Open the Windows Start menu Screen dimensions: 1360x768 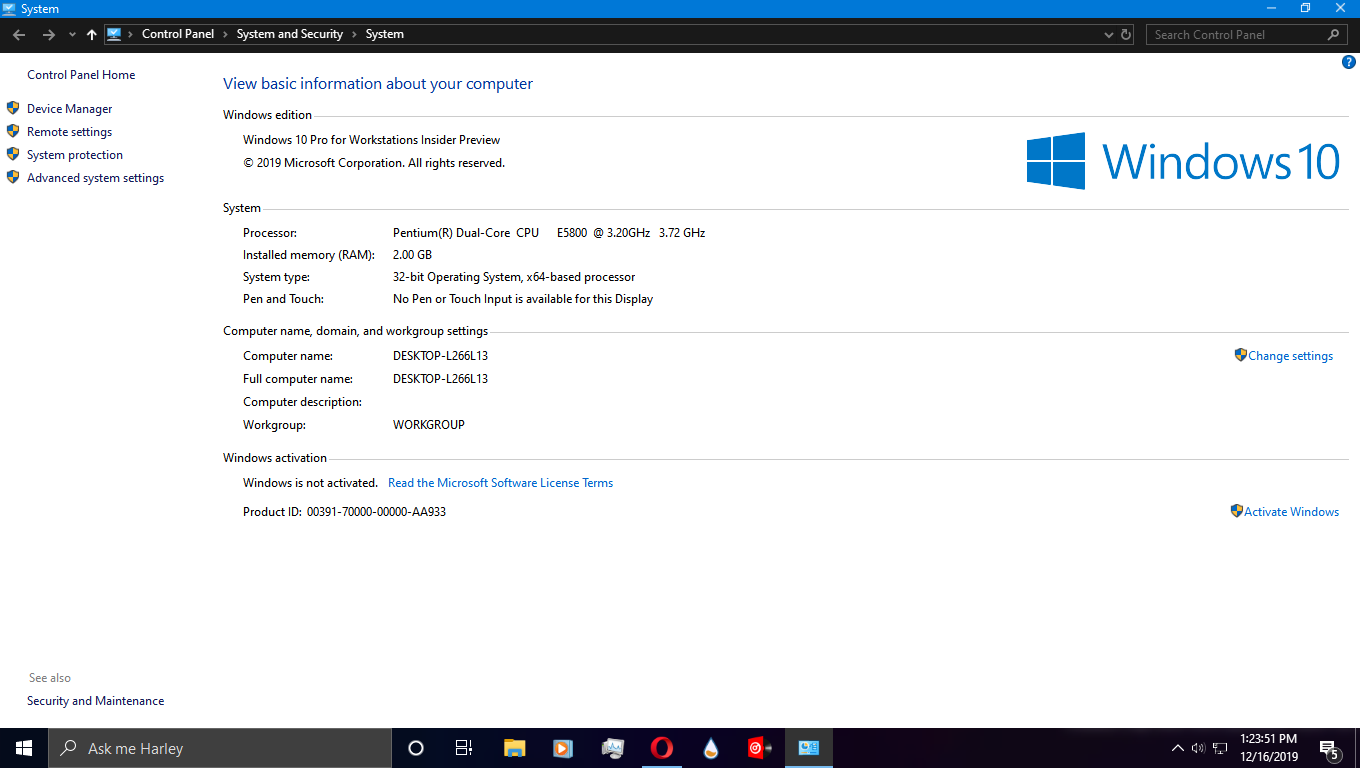tap(24, 748)
